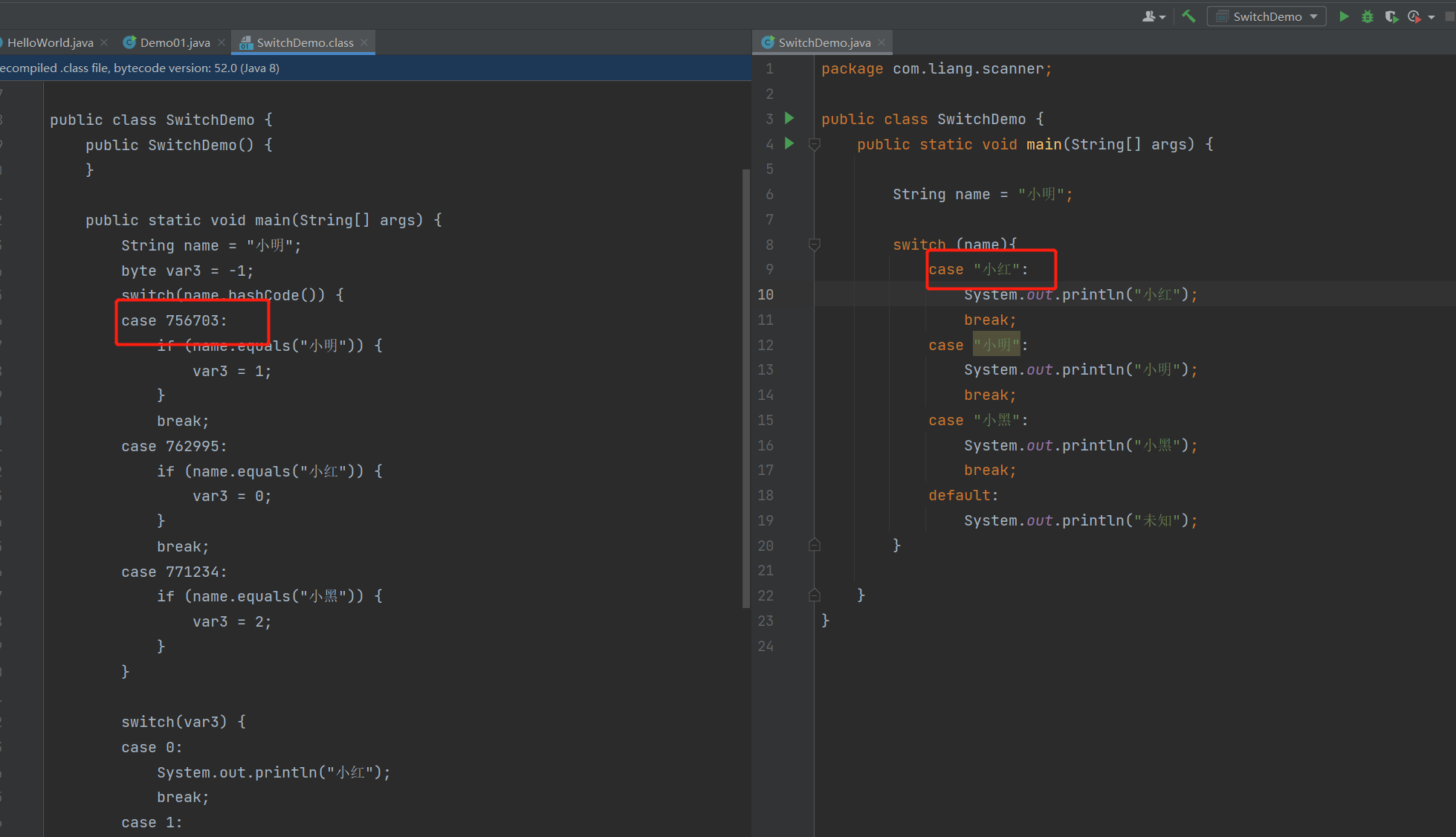Run SwitchDemo with the green play button
Image resolution: width=1456 pixels, height=837 pixels.
pos(1344,16)
